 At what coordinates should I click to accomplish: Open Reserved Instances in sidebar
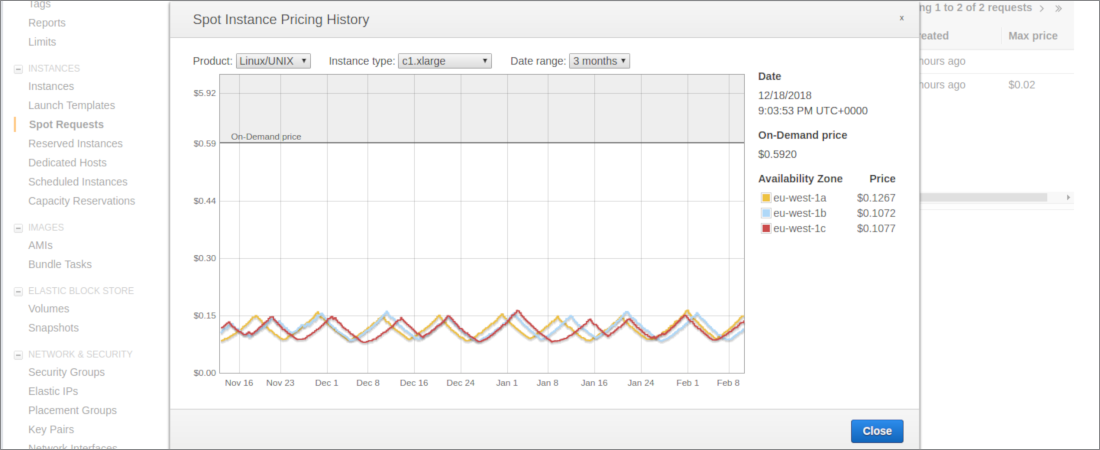pyautogui.click(x=75, y=143)
